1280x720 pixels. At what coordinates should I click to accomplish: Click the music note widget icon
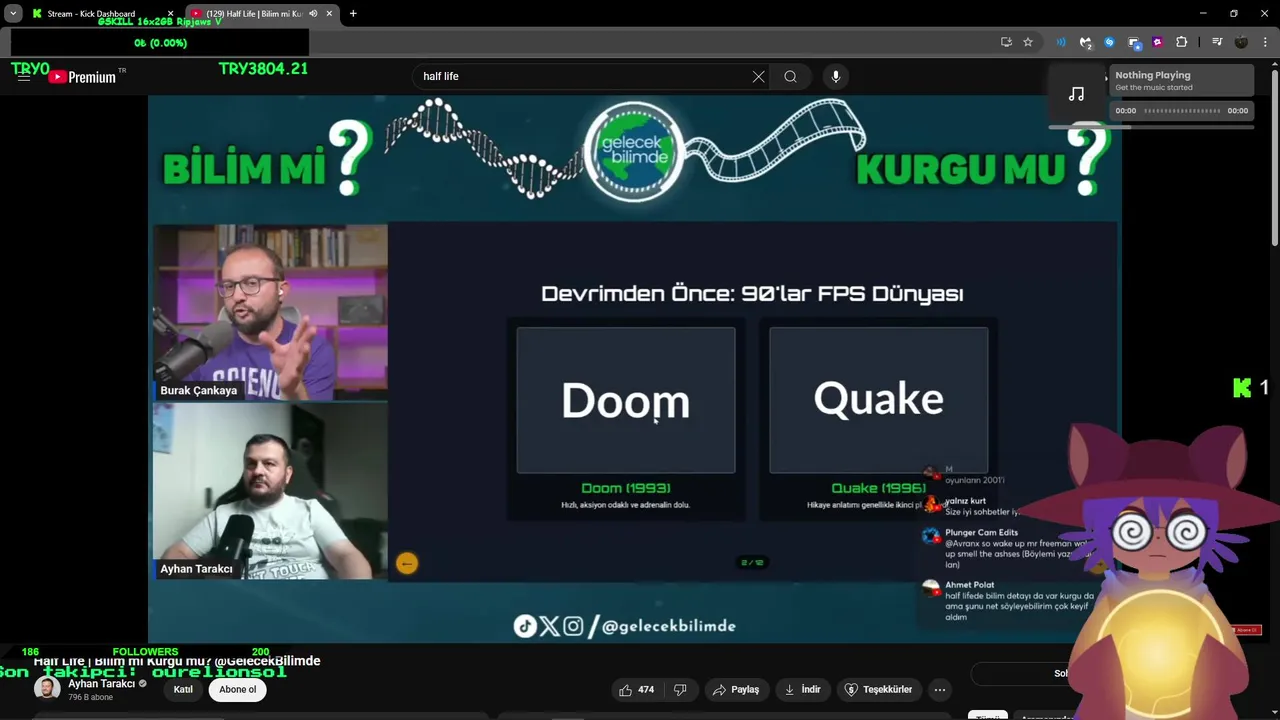click(x=1077, y=94)
